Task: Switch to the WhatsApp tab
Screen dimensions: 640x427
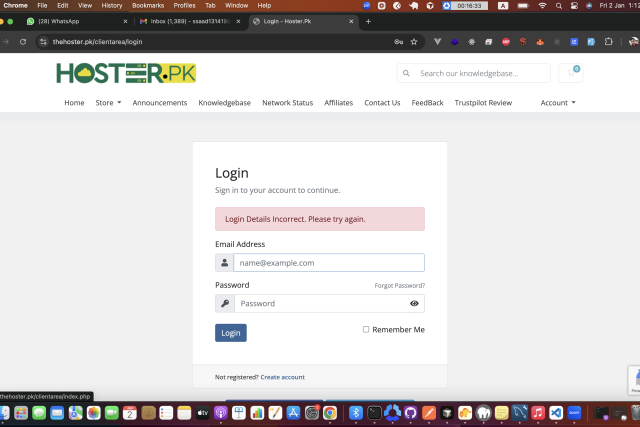Action: (70, 21)
